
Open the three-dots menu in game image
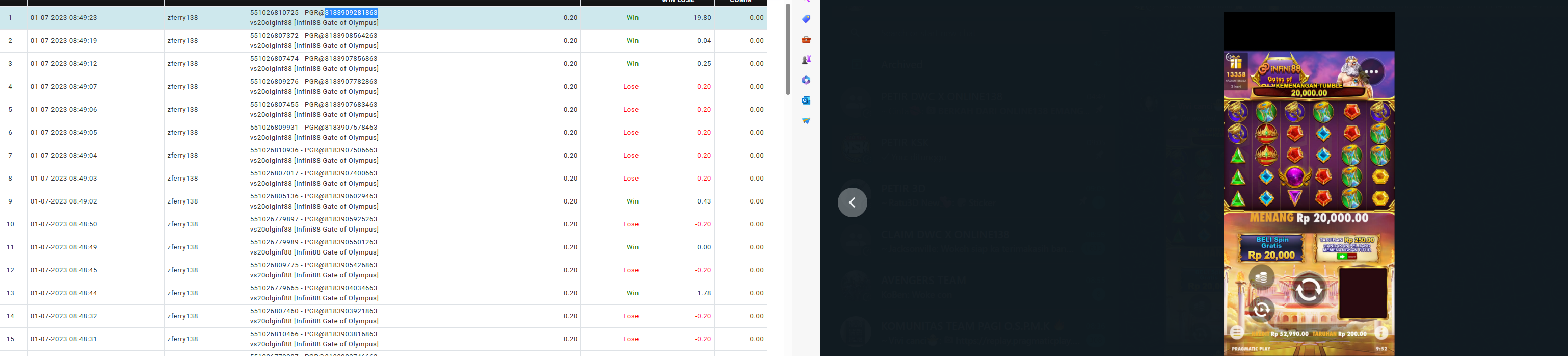1371,71
